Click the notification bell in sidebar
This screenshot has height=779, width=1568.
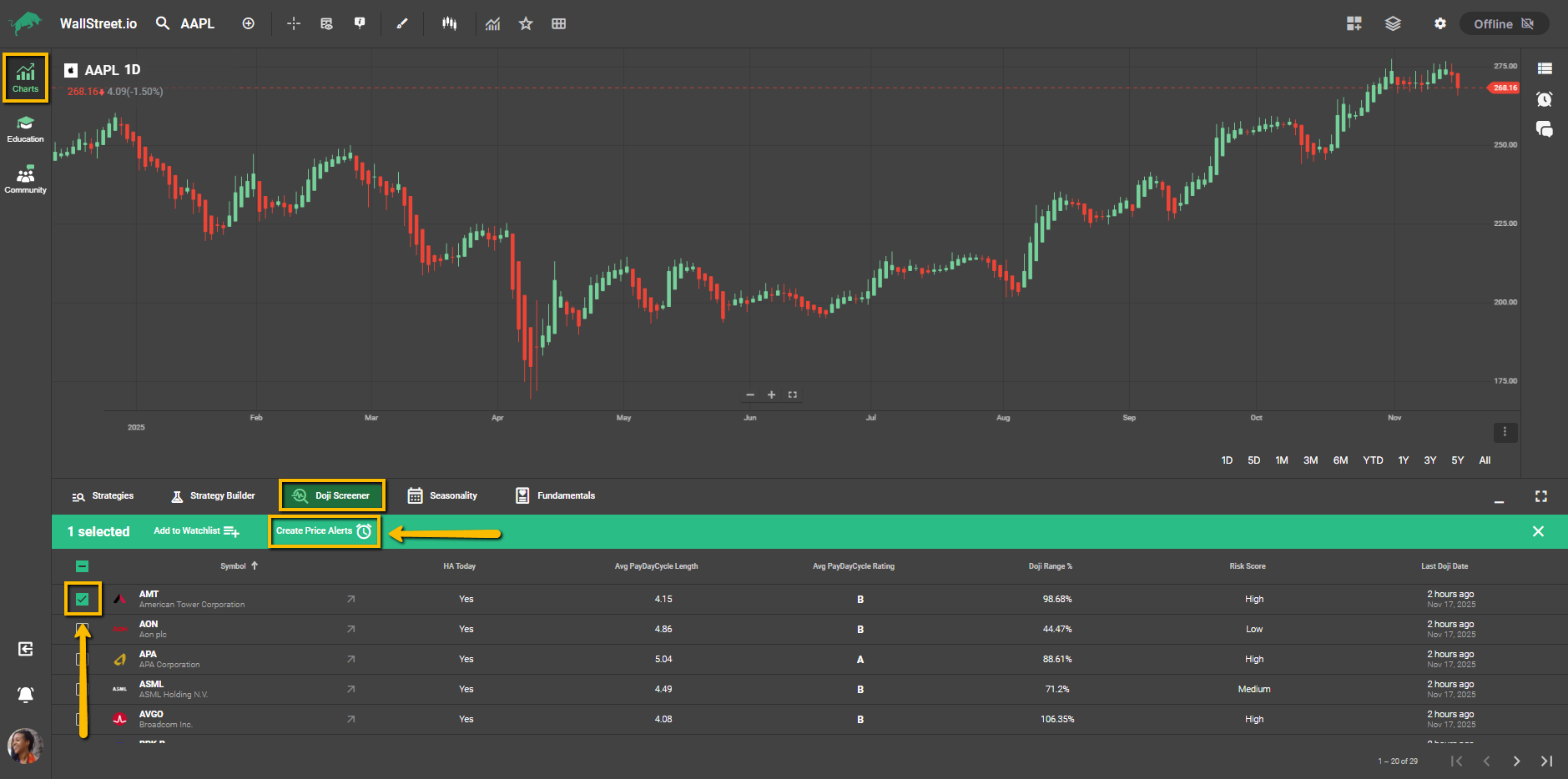pyautogui.click(x=25, y=694)
